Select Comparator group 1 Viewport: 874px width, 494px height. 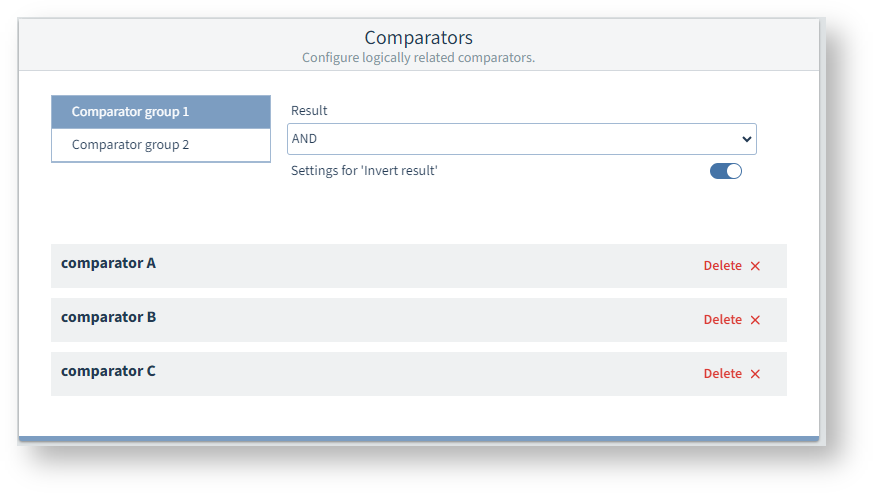(x=160, y=112)
